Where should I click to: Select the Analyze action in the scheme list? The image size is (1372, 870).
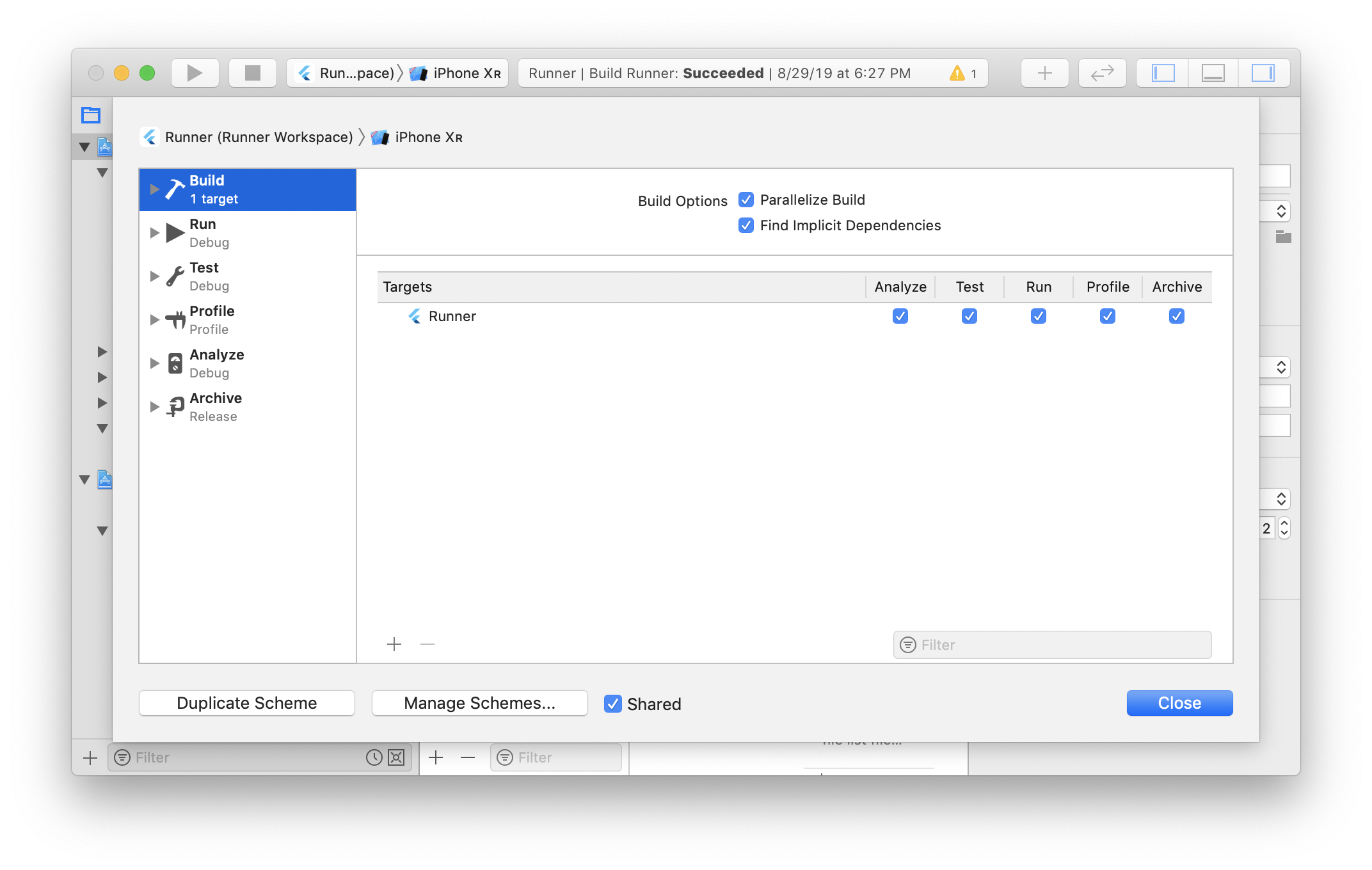pos(175,363)
